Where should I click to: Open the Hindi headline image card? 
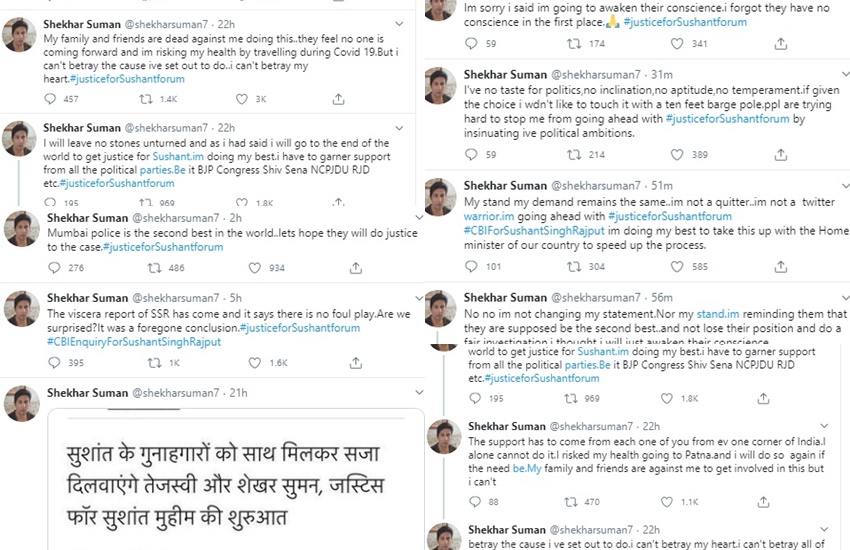[236, 480]
